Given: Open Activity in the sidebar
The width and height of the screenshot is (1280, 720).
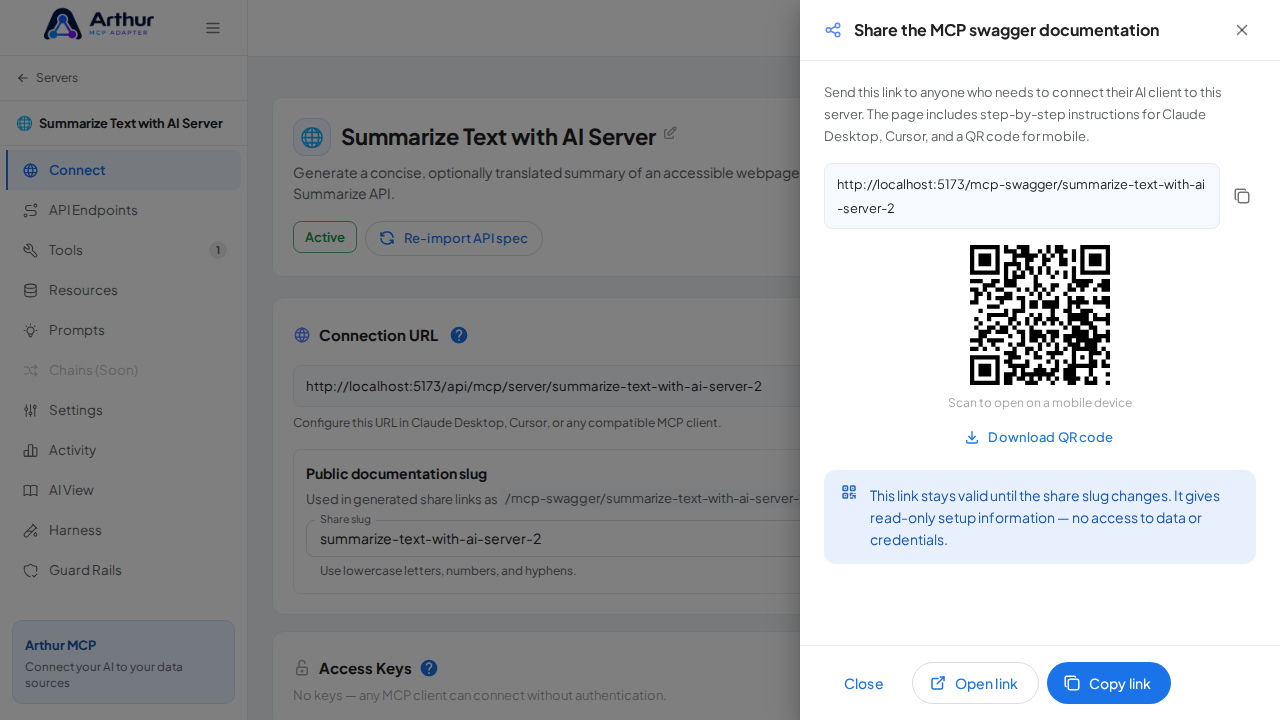Looking at the screenshot, I should click(123, 450).
